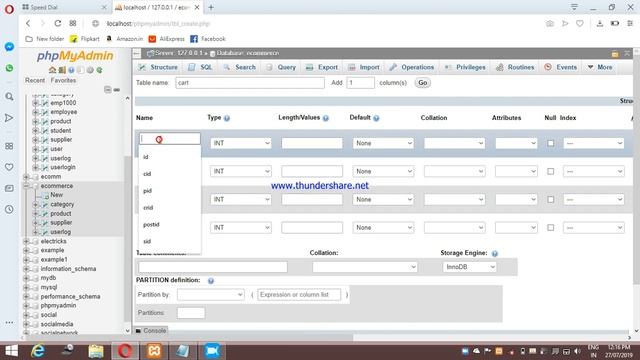
Task: Select New under ecommerce database
Action: click(x=56, y=195)
